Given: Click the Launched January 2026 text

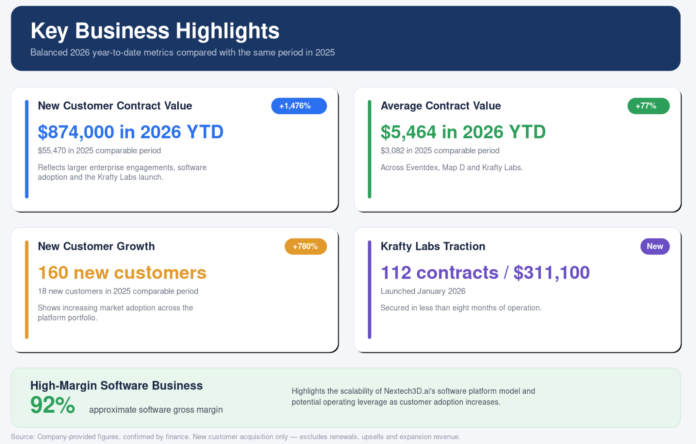Looking at the screenshot, I should (423, 291).
